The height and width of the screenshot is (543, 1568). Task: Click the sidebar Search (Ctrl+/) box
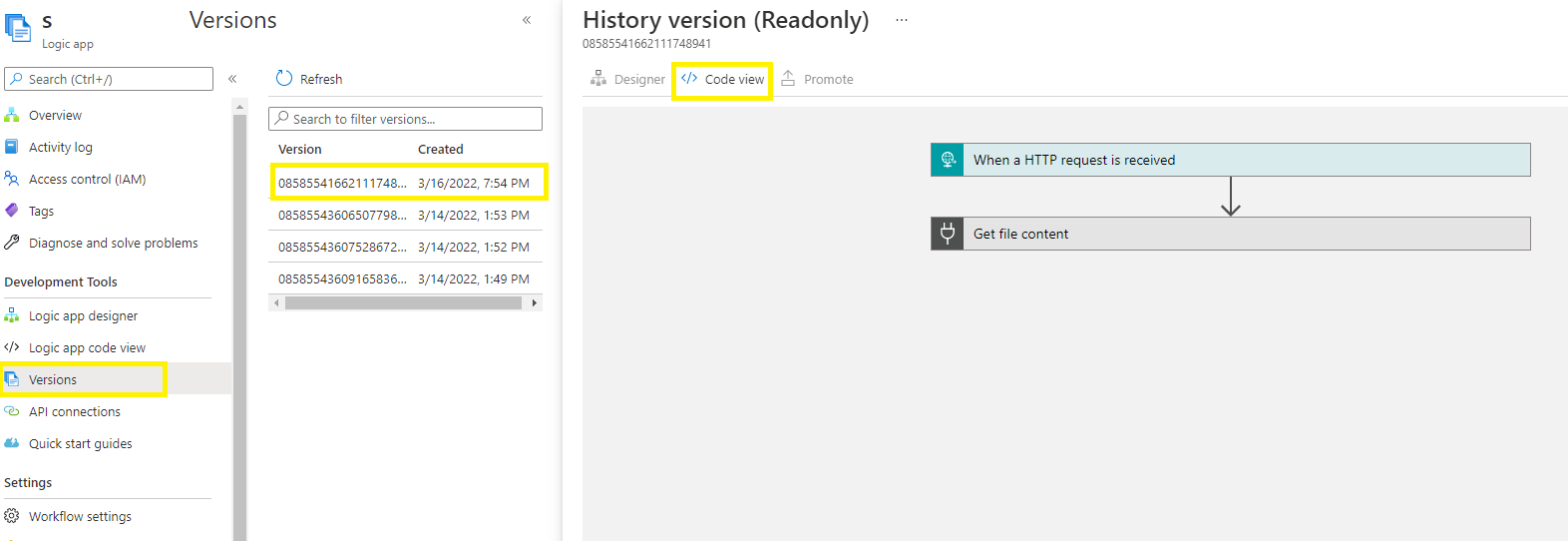click(x=109, y=79)
